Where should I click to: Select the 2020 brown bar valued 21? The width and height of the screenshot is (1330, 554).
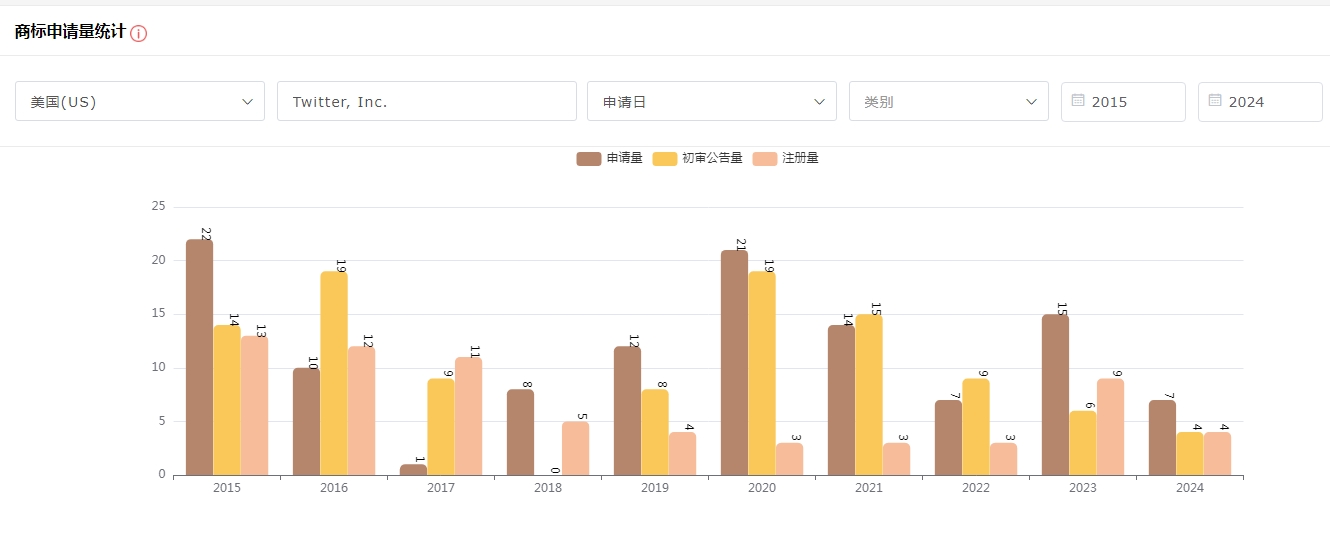click(x=734, y=362)
